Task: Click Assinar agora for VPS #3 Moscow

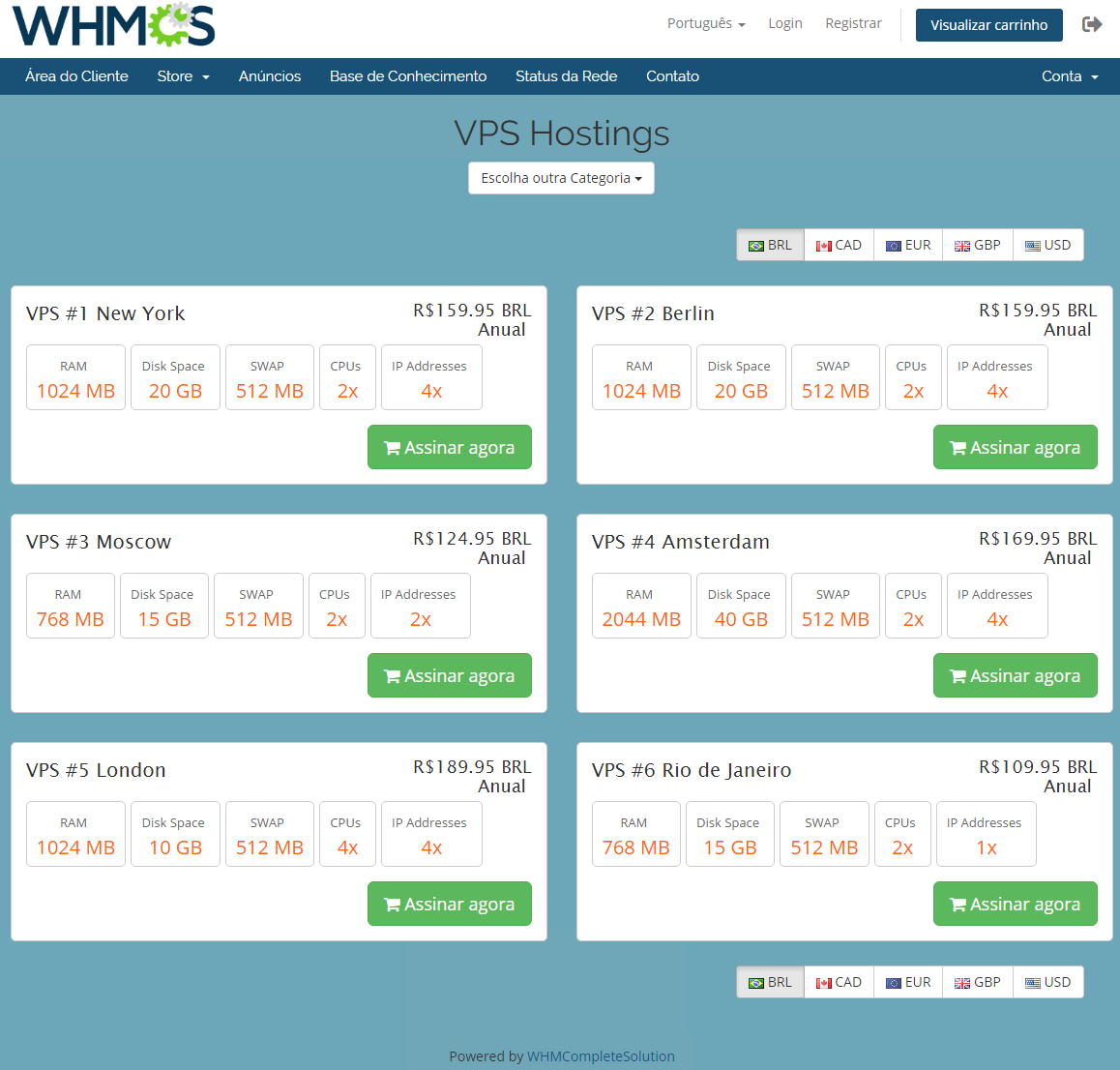Action: pyautogui.click(x=450, y=675)
